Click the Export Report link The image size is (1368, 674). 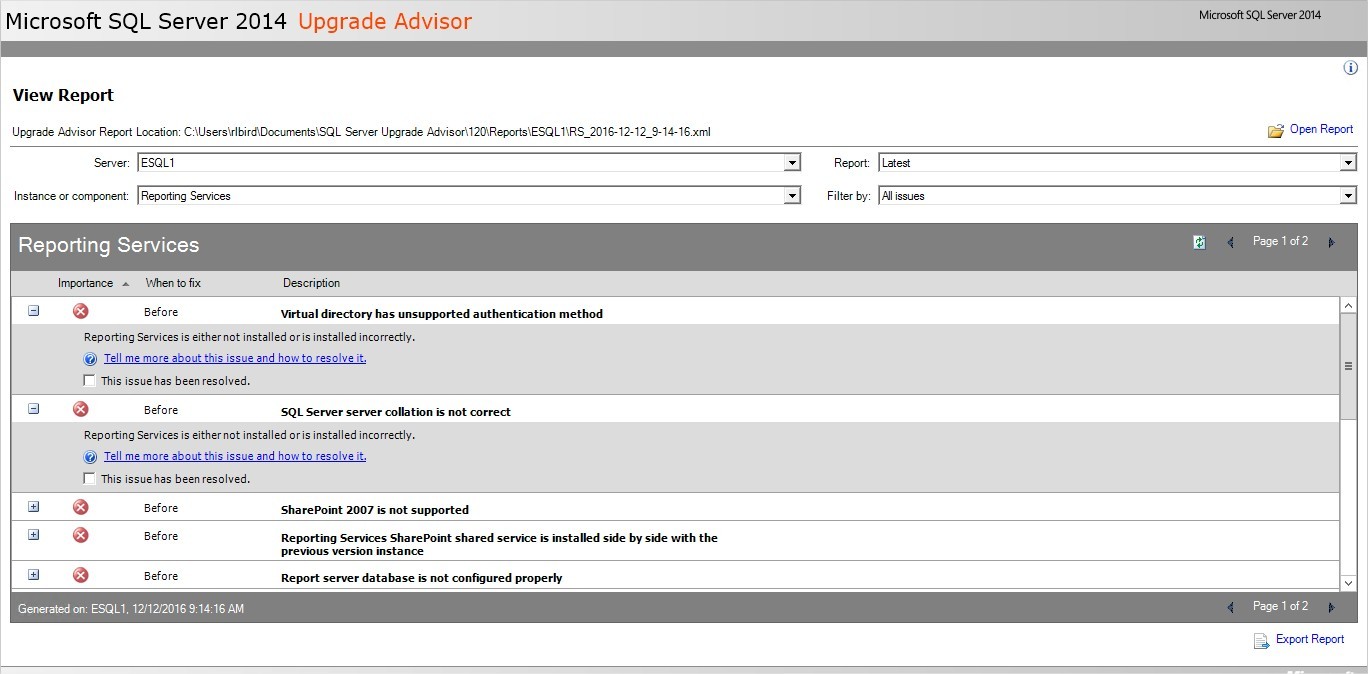(1310, 639)
